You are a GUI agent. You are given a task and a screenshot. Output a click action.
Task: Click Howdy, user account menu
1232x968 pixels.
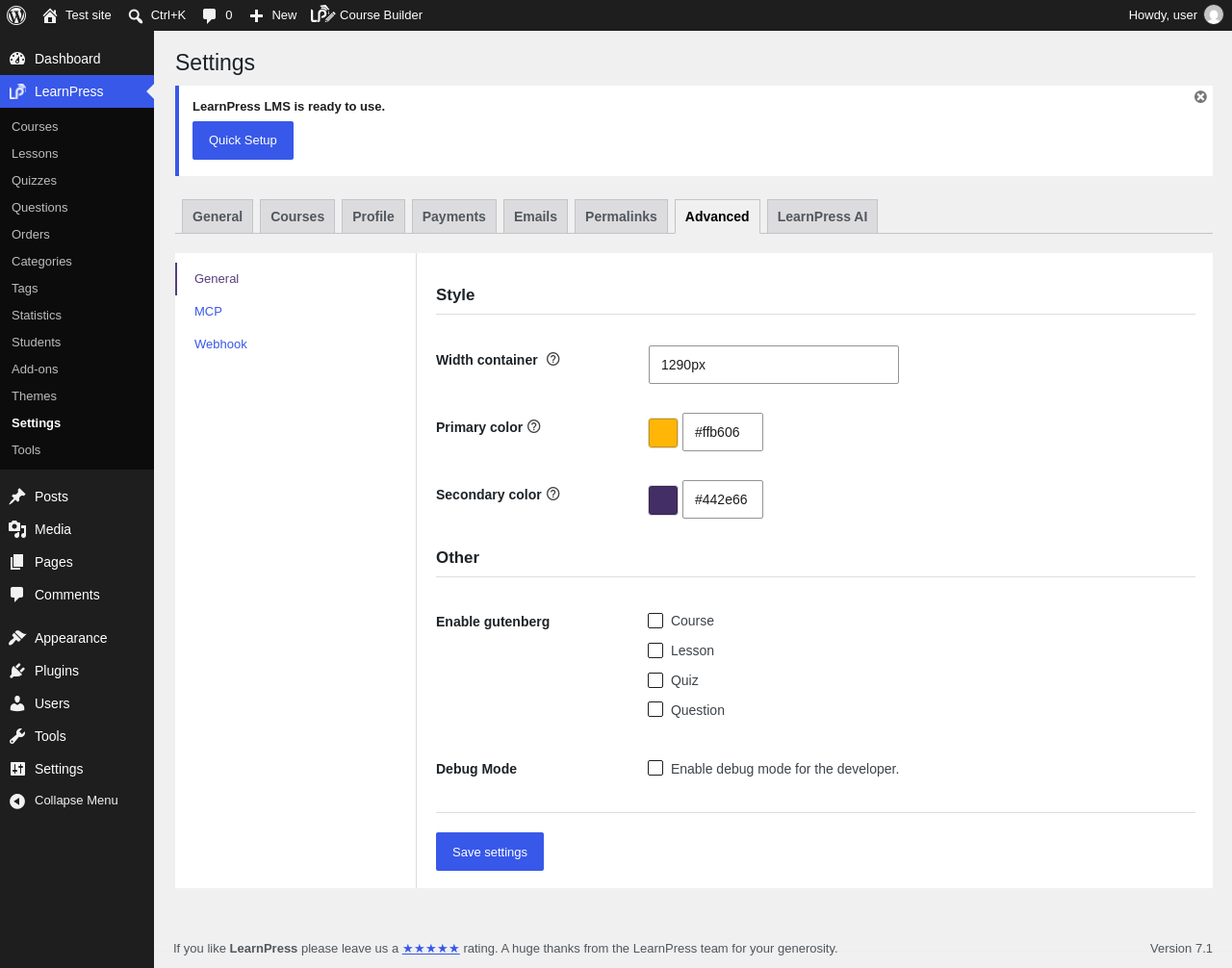point(1175,15)
